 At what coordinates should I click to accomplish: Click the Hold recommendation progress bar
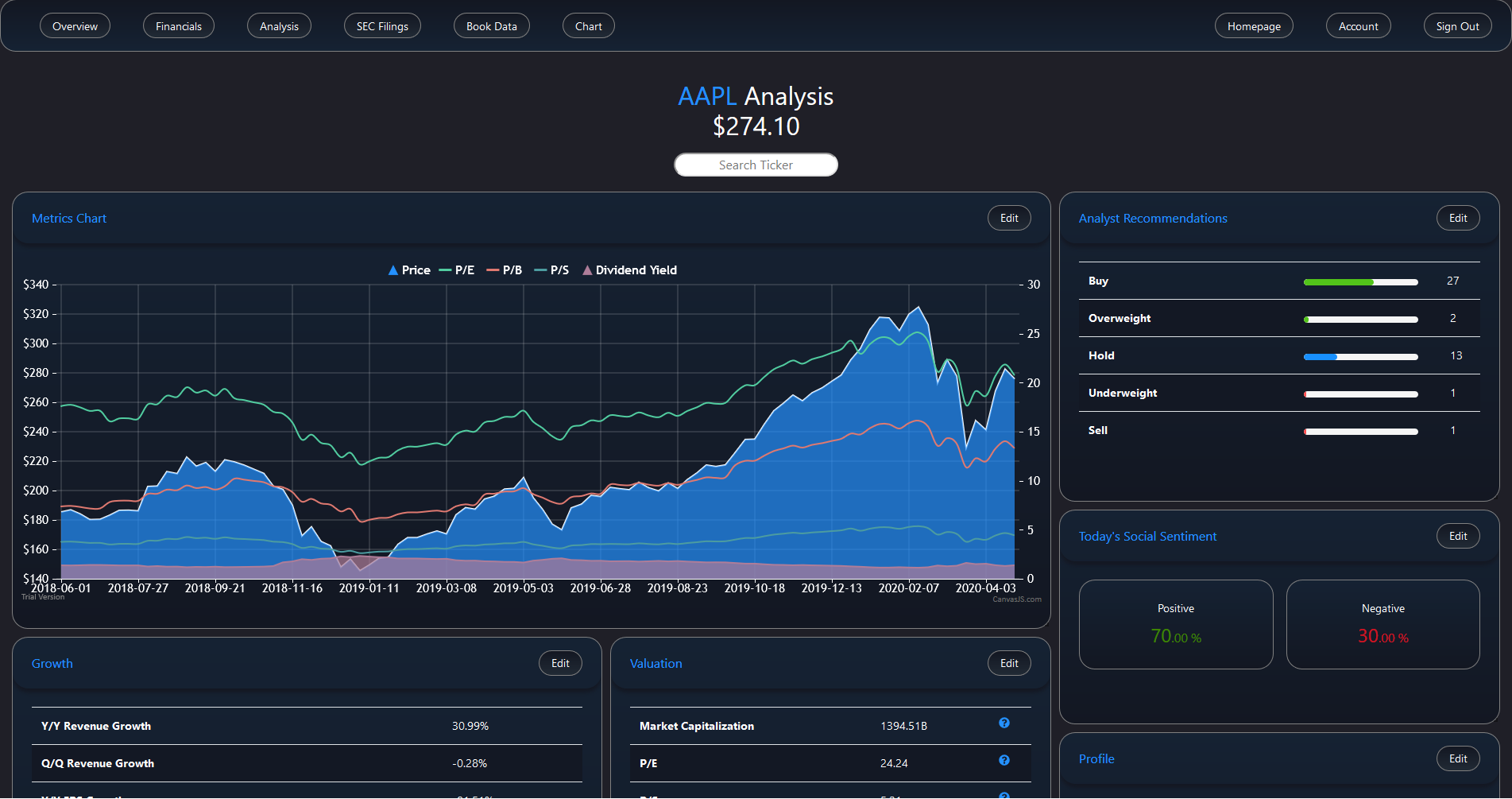[1361, 357]
